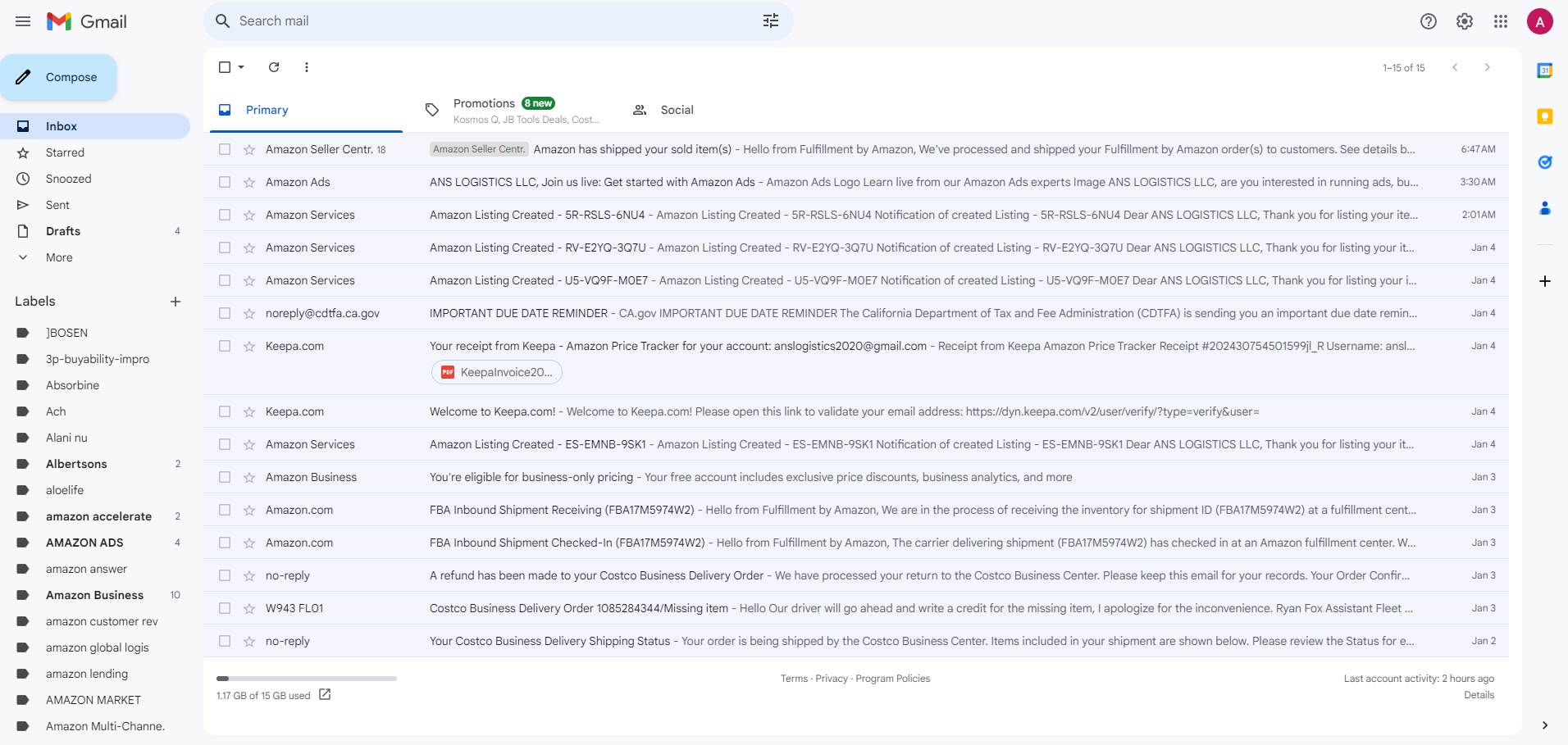Check the noreply@cdtfa.ca.gov email

[x=225, y=313]
